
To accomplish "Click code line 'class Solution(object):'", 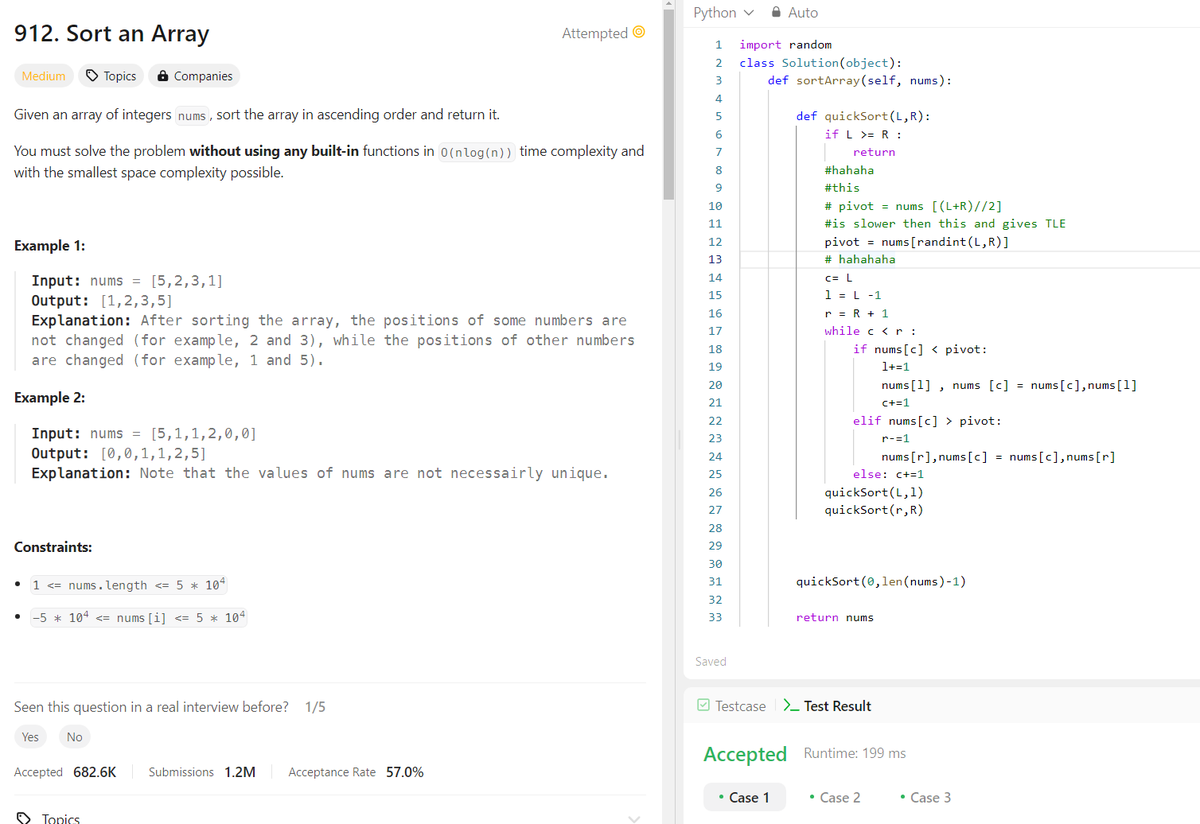I will point(821,63).
